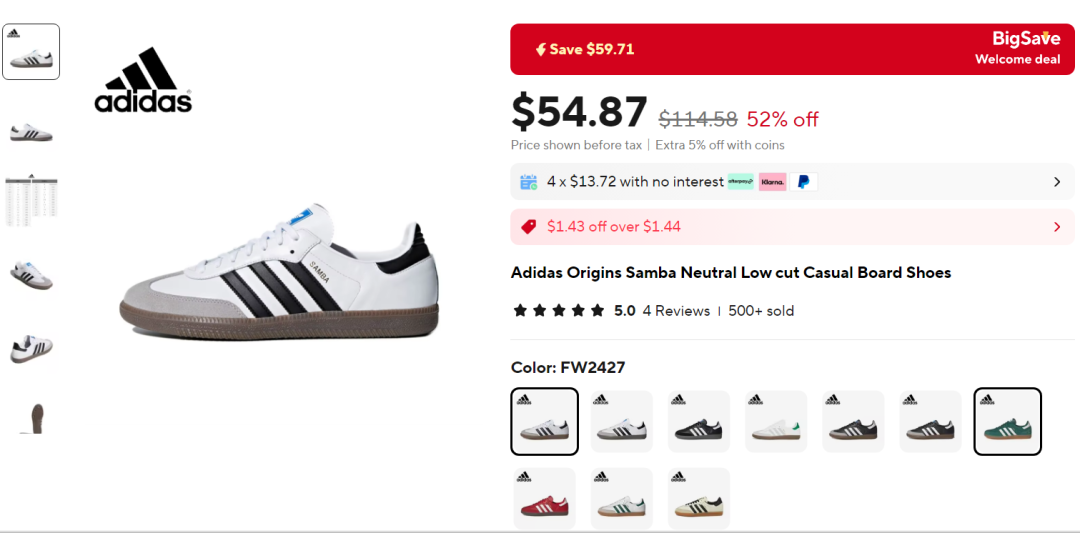
Task: Click the Klarna payment icon
Action: [x=772, y=182]
